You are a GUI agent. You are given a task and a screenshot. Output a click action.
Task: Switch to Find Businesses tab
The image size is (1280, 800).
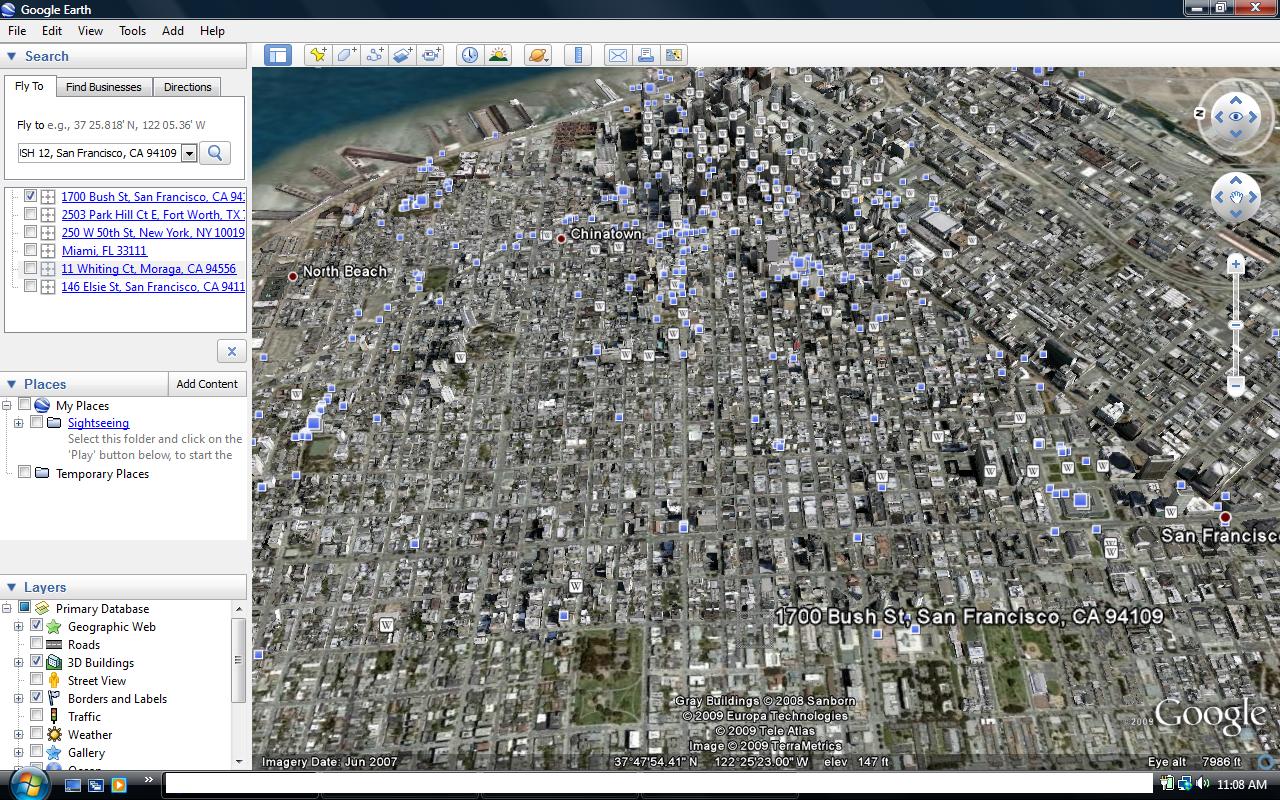tap(104, 87)
